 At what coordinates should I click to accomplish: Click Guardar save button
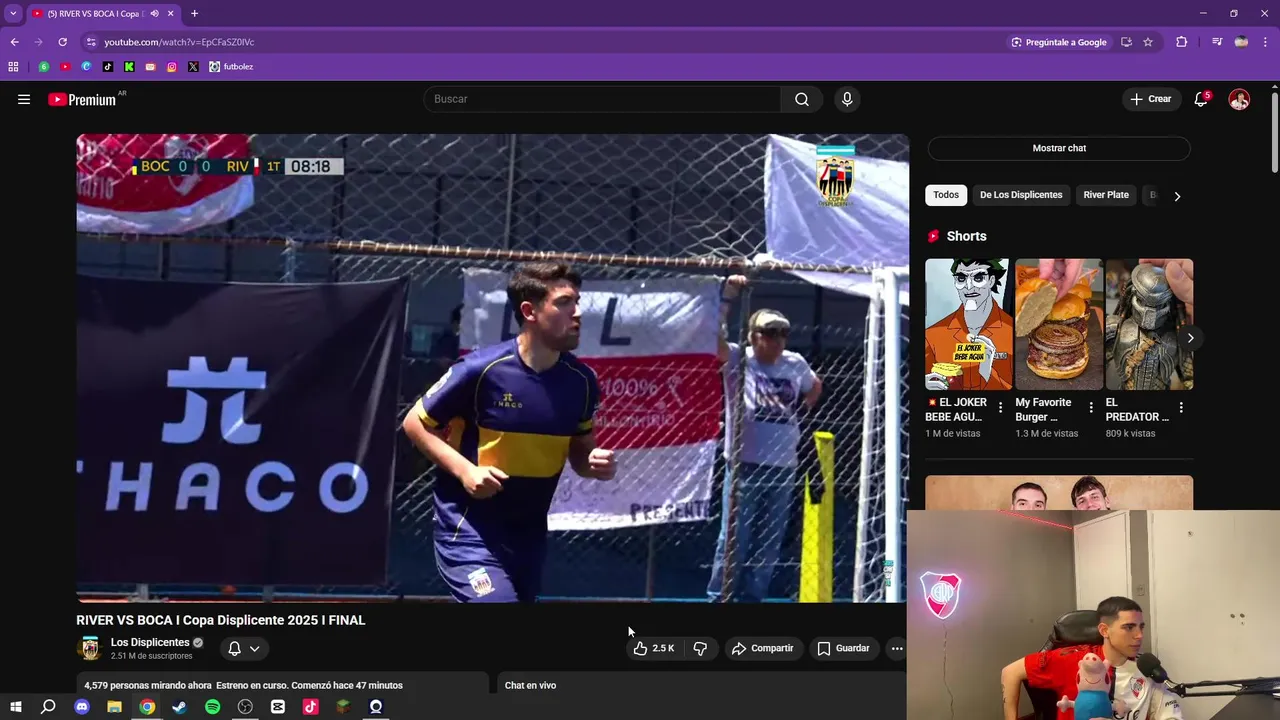[843, 648]
